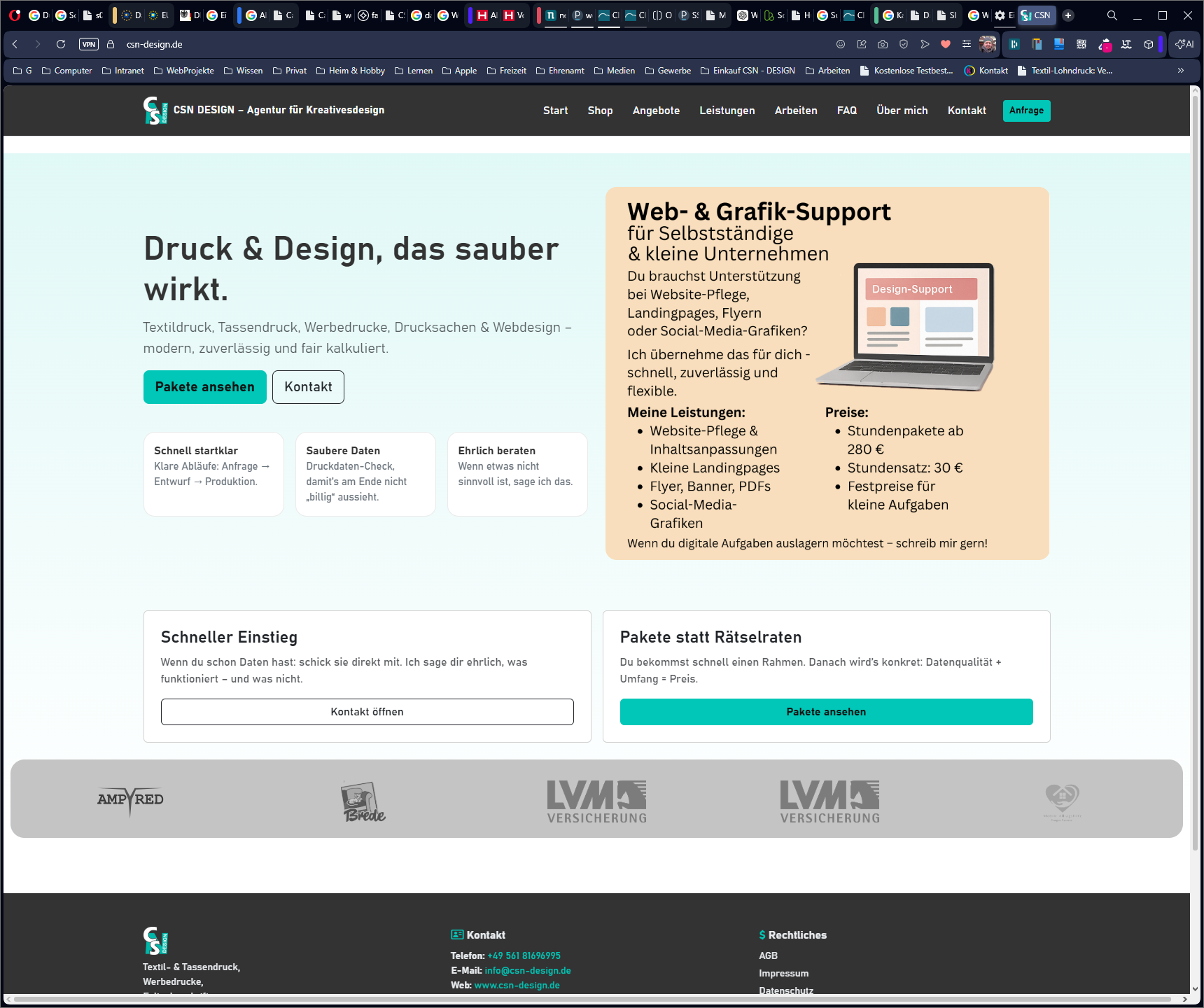1204x1008 pixels.
Task: Click the address bar URL csn-design.de
Action: (x=154, y=44)
